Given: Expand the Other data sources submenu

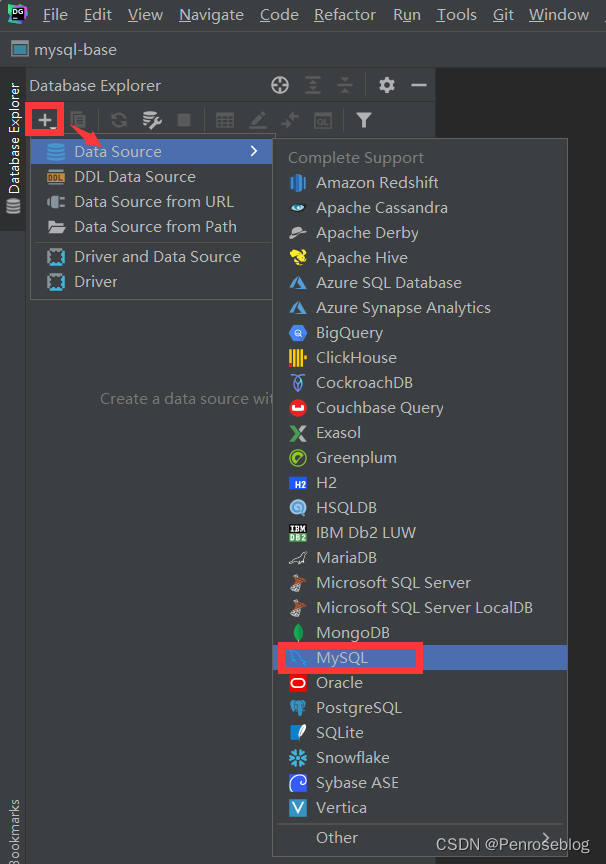Looking at the screenshot, I should (420, 838).
